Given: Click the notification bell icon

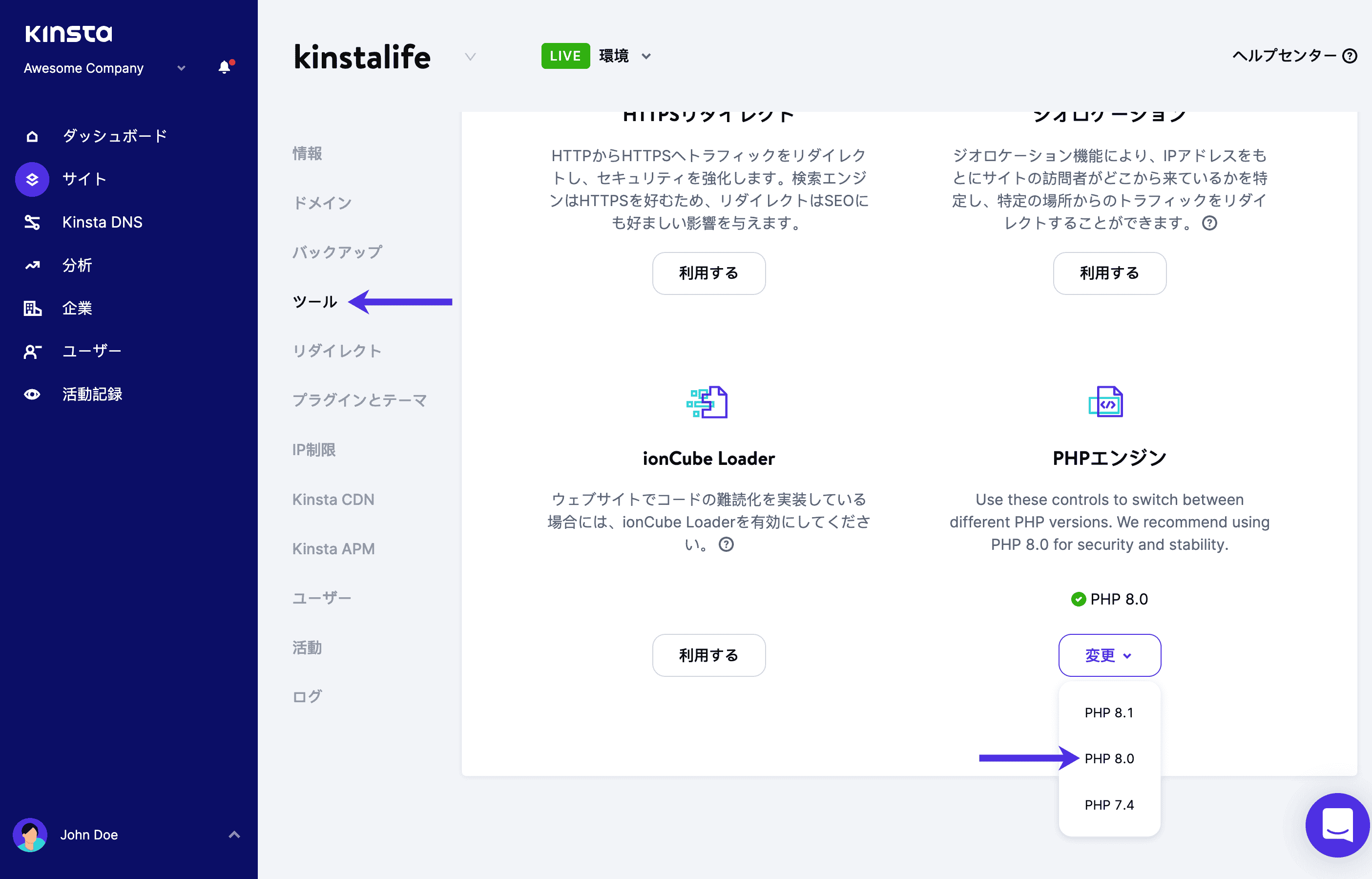Looking at the screenshot, I should [224, 67].
